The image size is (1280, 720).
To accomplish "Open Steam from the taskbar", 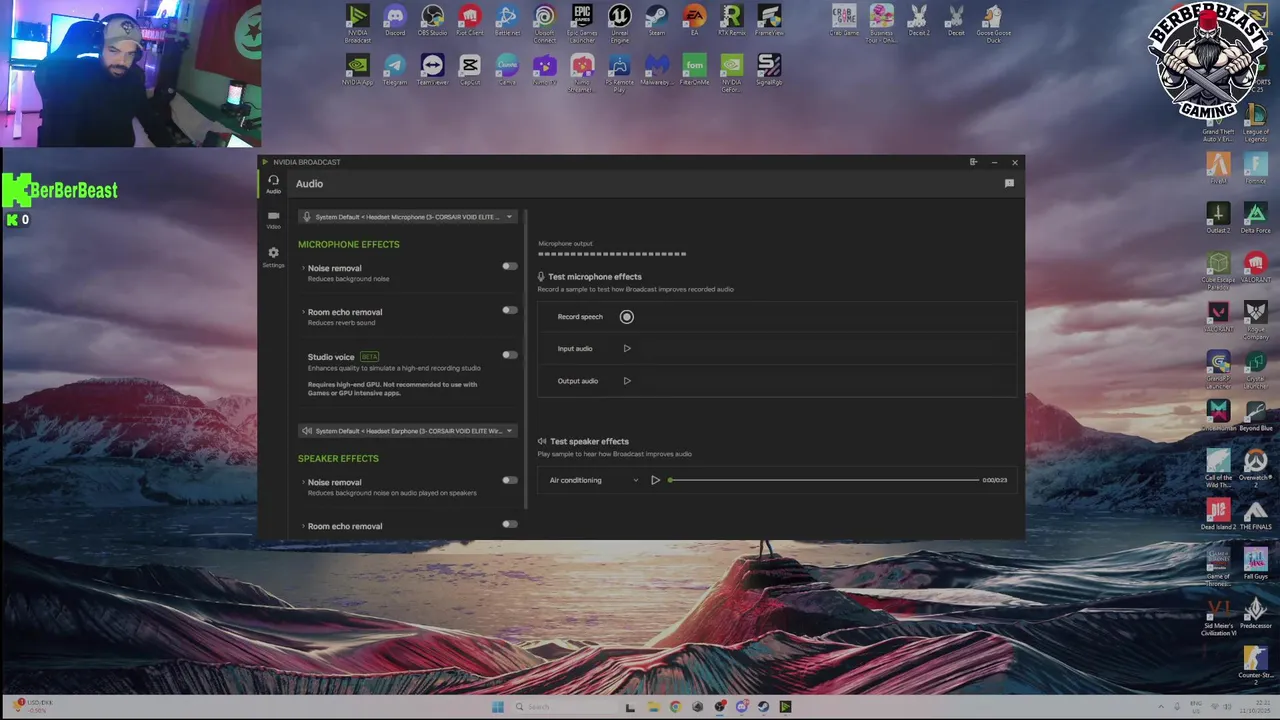I will coord(763,707).
